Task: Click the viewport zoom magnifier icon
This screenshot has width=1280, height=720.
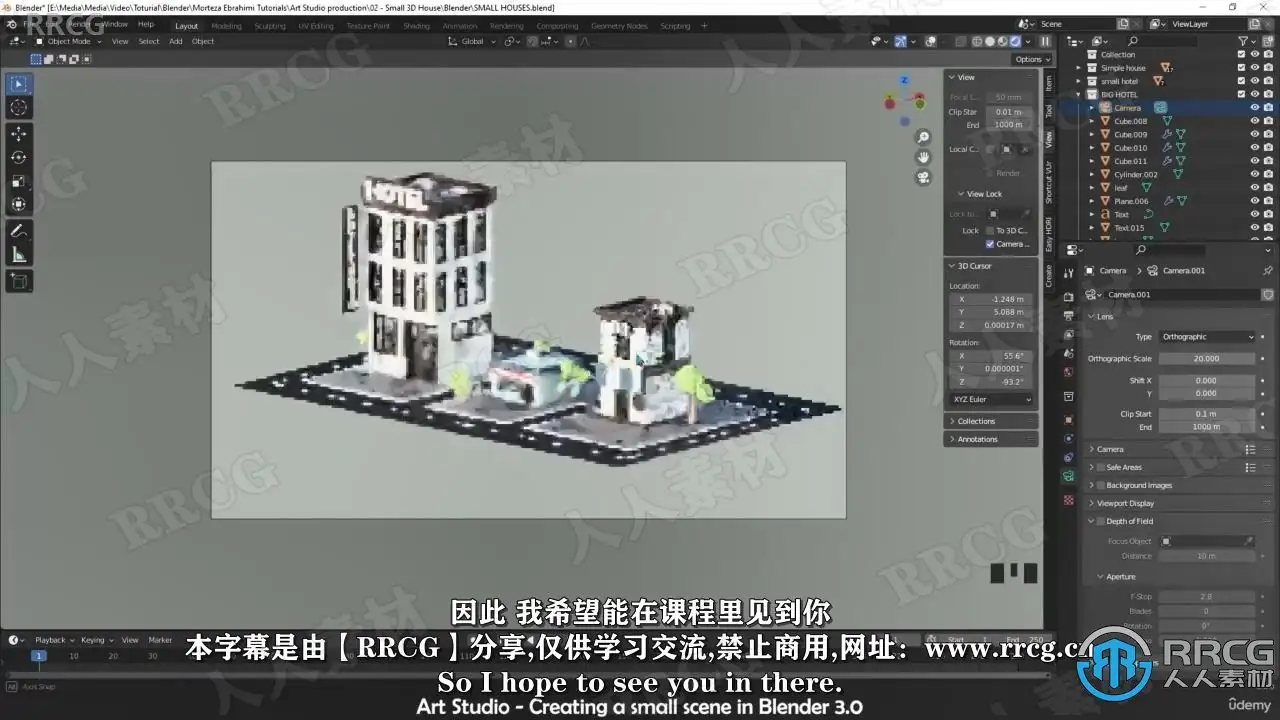Action: 924,137
